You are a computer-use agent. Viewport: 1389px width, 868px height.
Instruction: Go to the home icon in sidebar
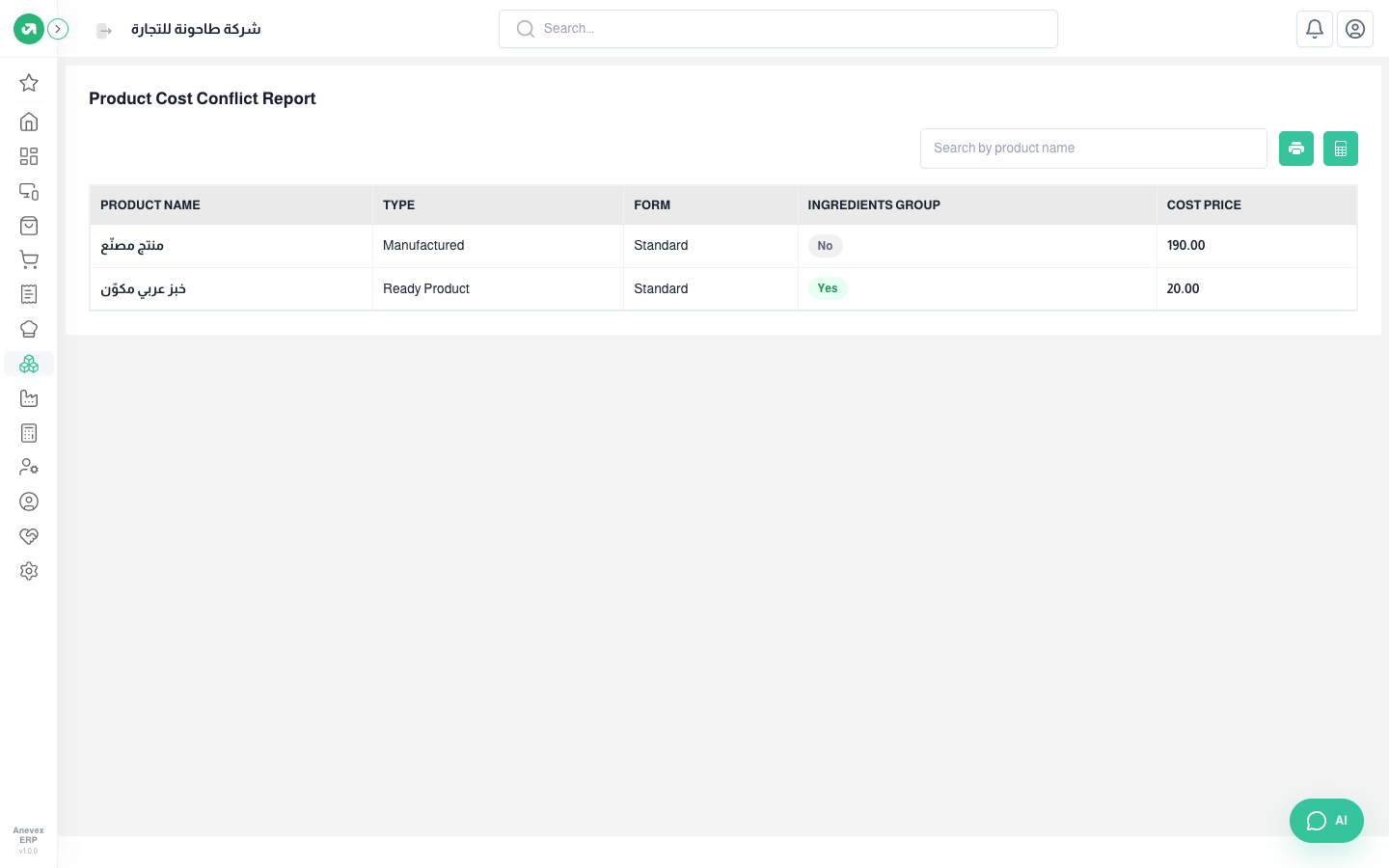coord(29,122)
